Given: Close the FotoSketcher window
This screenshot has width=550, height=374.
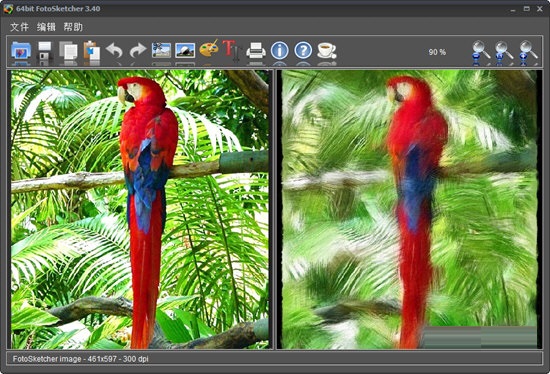Looking at the screenshot, I should click(540, 9).
